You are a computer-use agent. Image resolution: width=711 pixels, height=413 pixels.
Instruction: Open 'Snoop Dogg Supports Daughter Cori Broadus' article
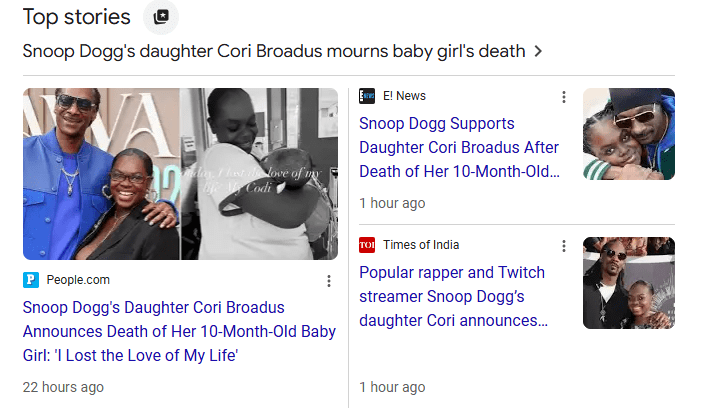(x=459, y=147)
